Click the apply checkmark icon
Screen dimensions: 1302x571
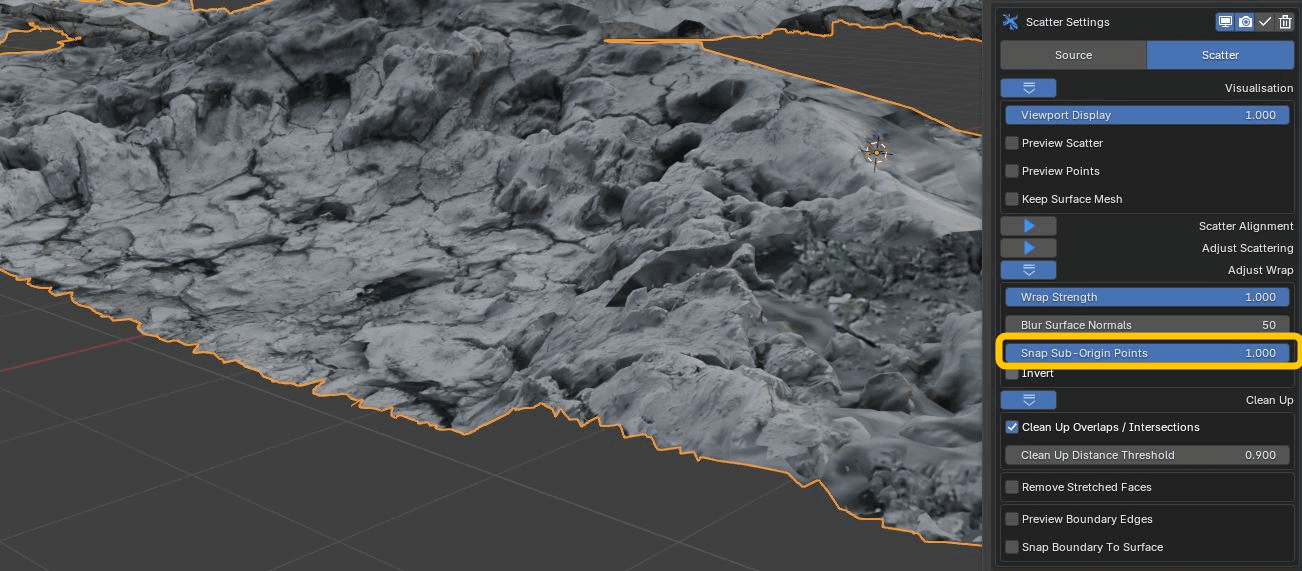(1265, 22)
